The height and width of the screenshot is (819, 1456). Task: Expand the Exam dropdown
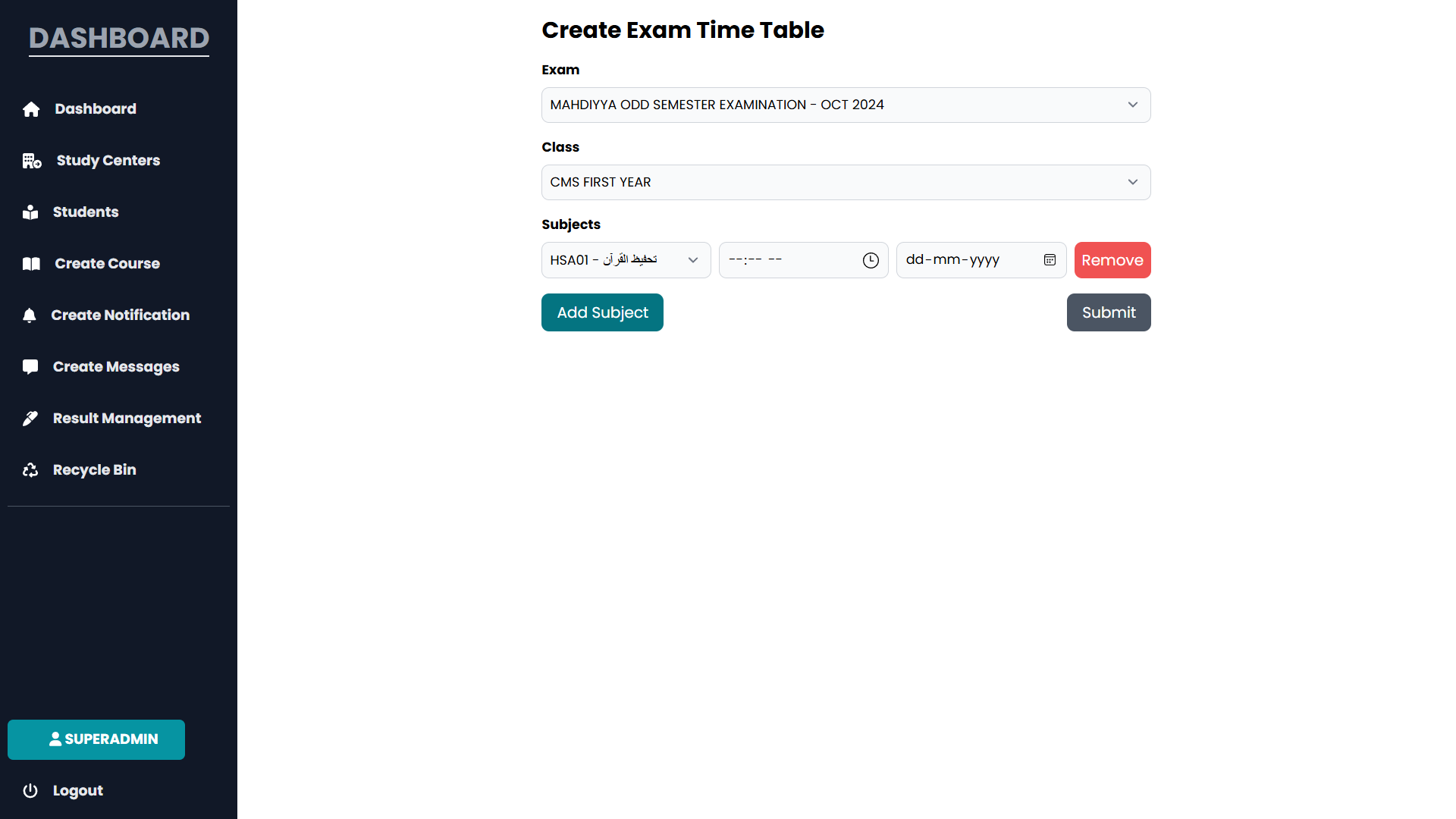(x=846, y=105)
